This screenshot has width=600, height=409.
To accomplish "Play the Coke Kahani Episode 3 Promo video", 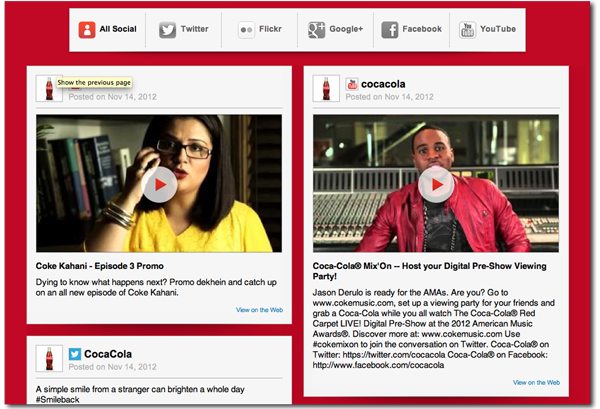I will tap(159, 185).
